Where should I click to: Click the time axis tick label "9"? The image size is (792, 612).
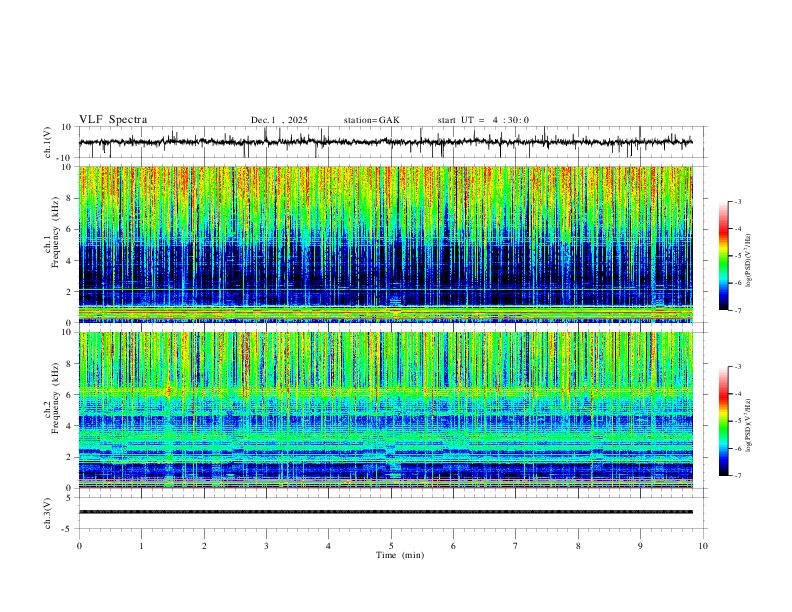tap(640, 546)
